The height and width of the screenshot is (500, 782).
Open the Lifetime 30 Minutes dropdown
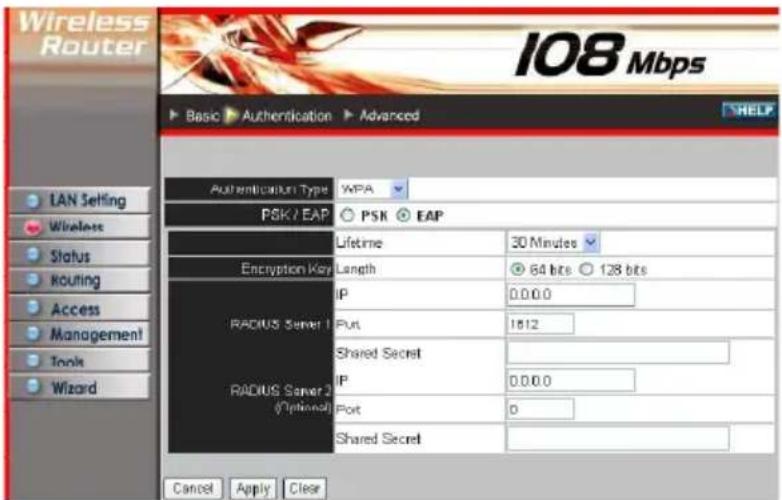click(x=554, y=243)
